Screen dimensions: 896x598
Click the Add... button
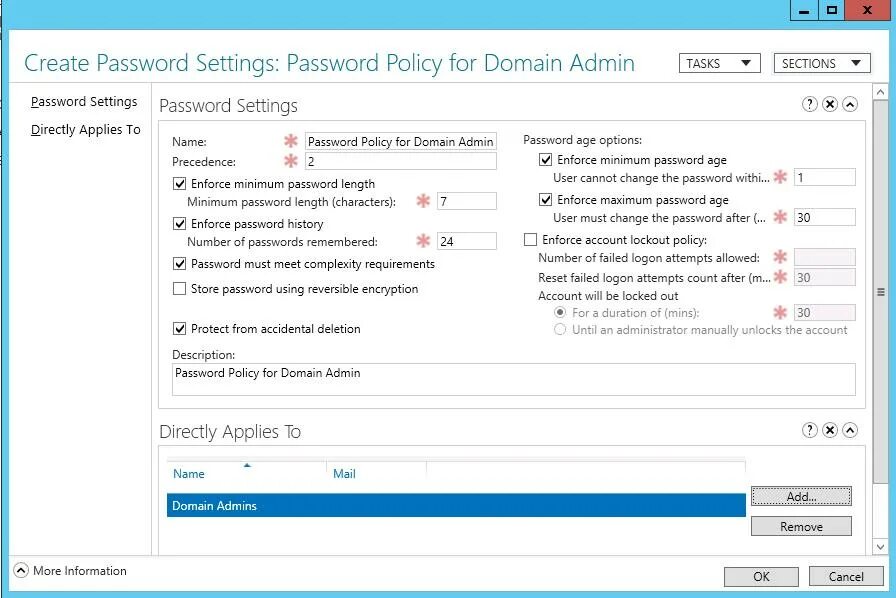pos(801,496)
